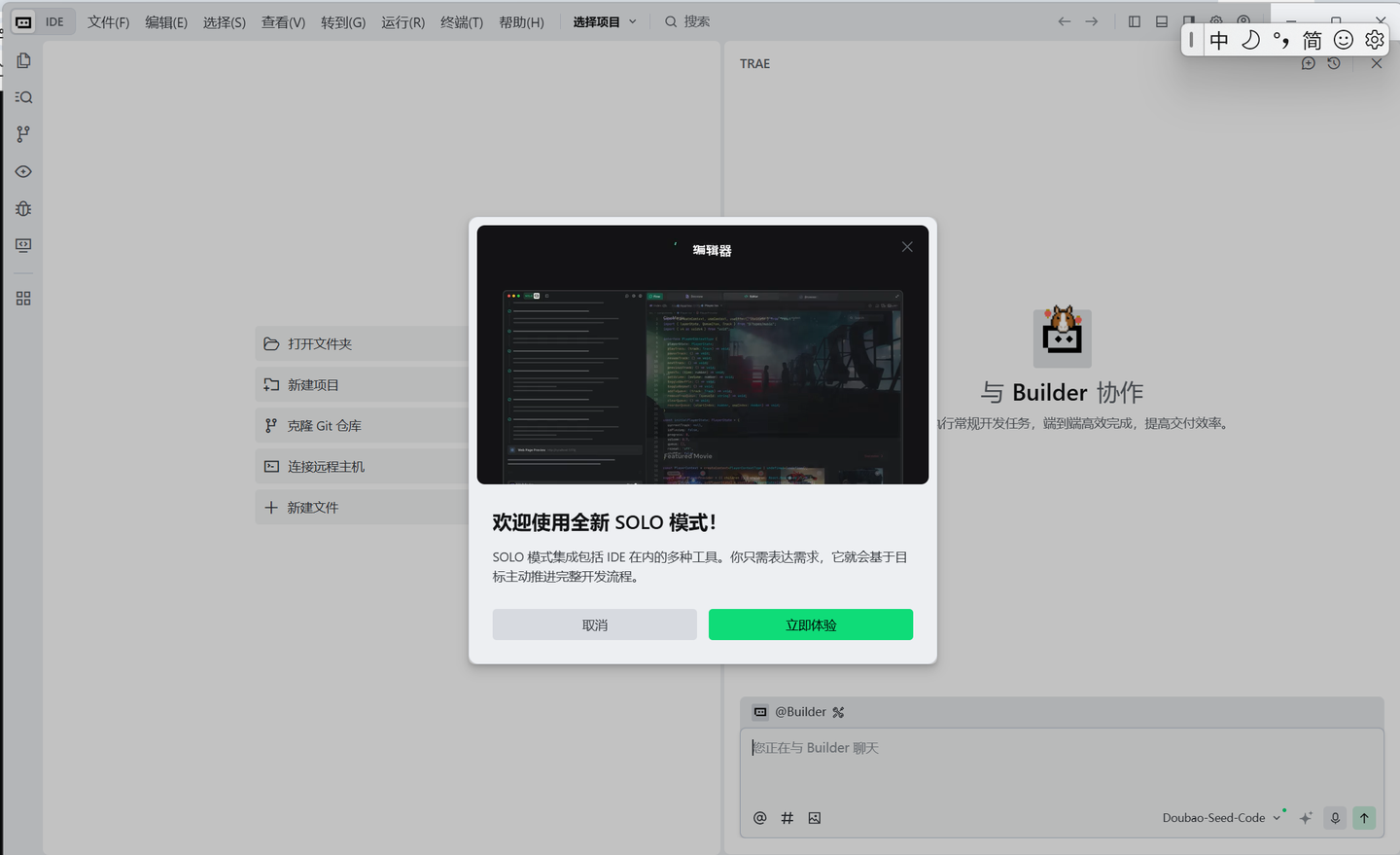Open the Search panel icon in sidebar
The width and height of the screenshot is (1400, 855).
[x=23, y=97]
